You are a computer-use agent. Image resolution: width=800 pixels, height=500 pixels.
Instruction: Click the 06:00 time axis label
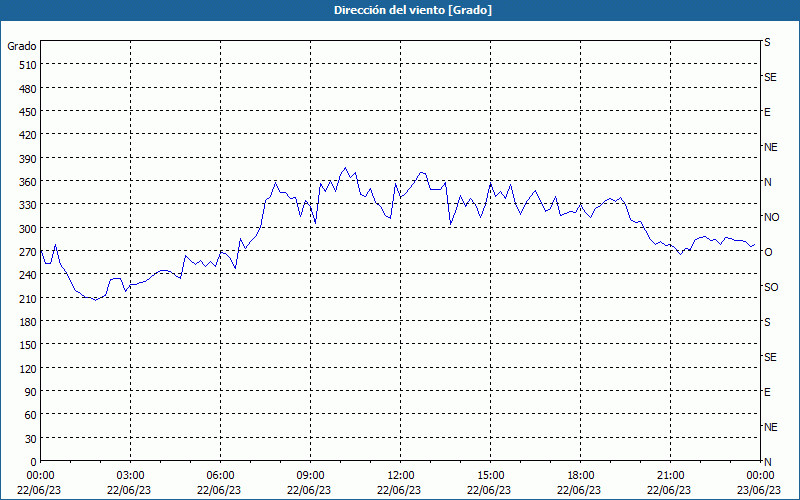(221, 475)
